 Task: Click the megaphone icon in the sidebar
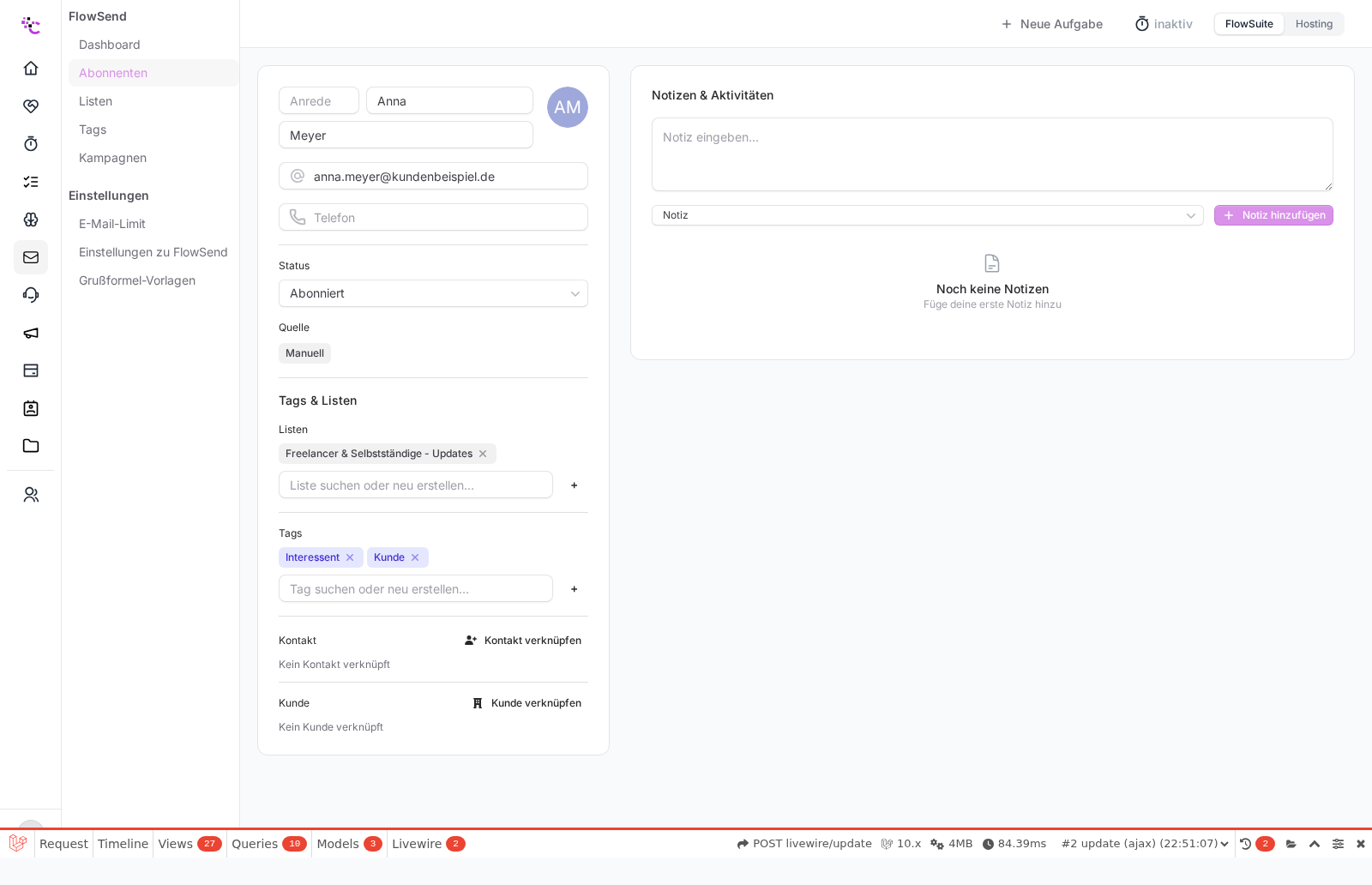coord(31,333)
